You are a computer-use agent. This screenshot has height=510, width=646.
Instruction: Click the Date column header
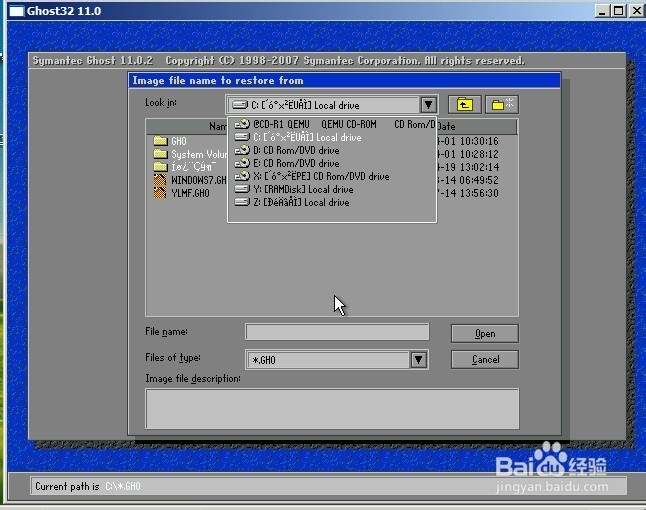pos(477,126)
